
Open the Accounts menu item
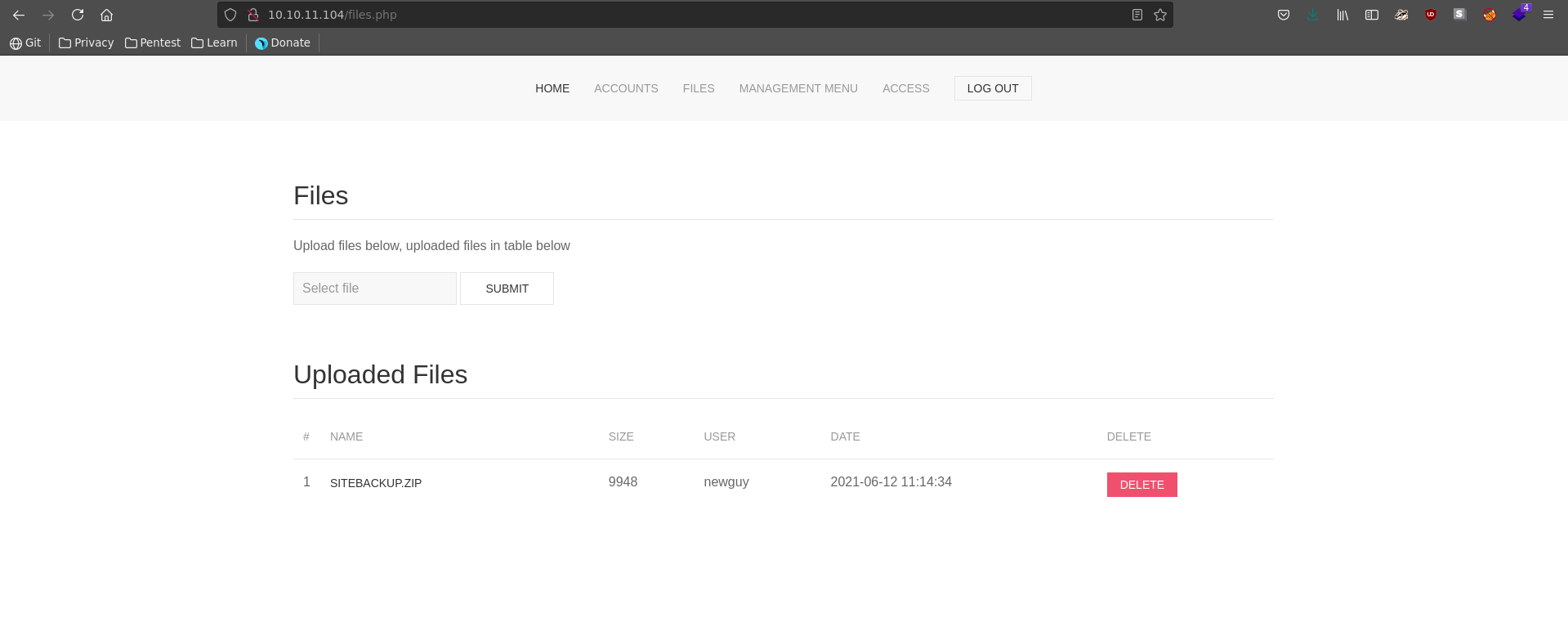pos(626,88)
